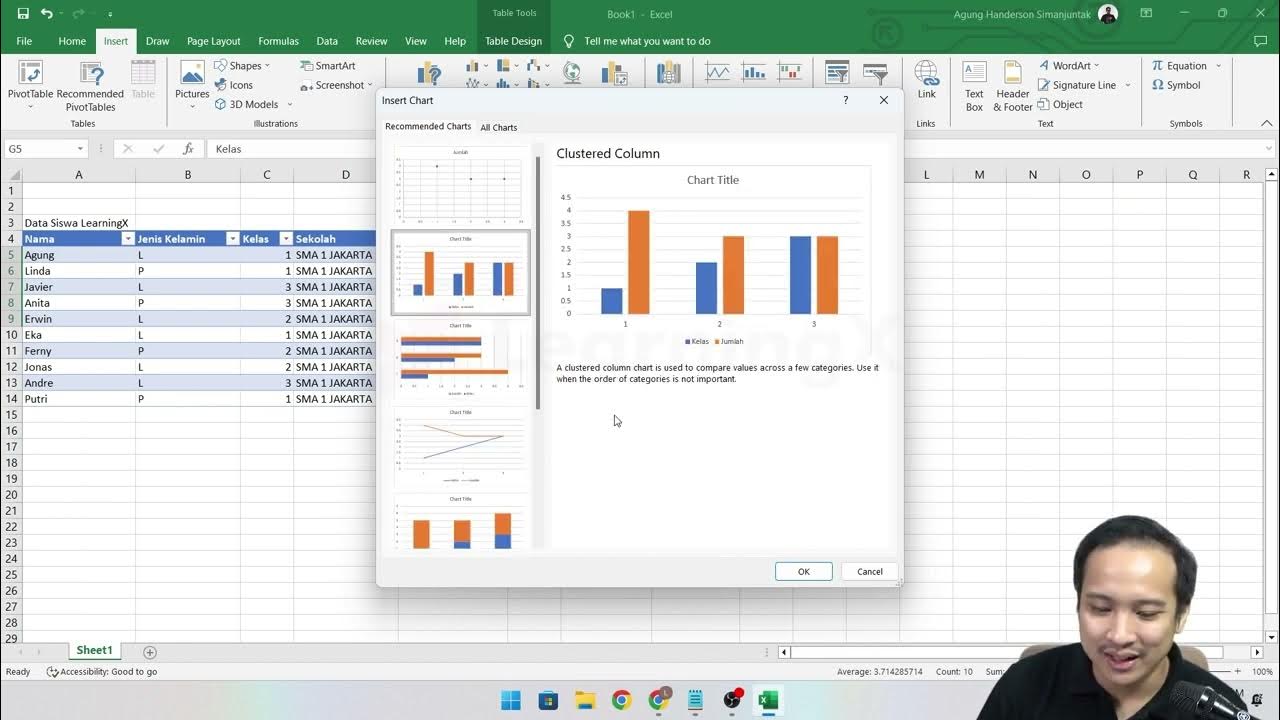Screen dimensions: 1280x720
Task: Open Header & Footer
Action: [x=1012, y=85]
